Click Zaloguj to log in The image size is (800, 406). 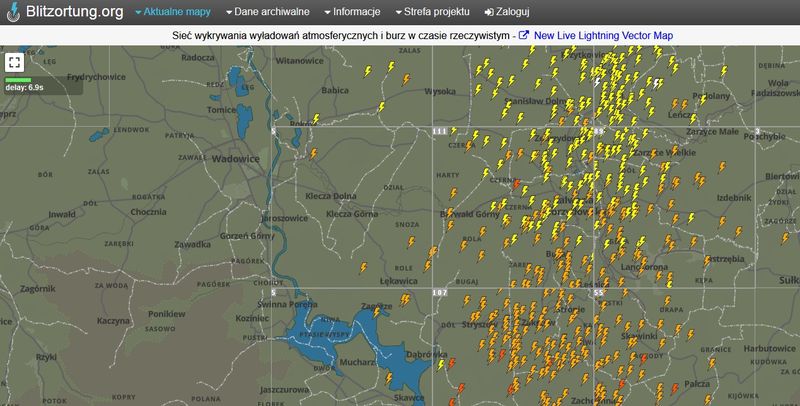pos(508,12)
